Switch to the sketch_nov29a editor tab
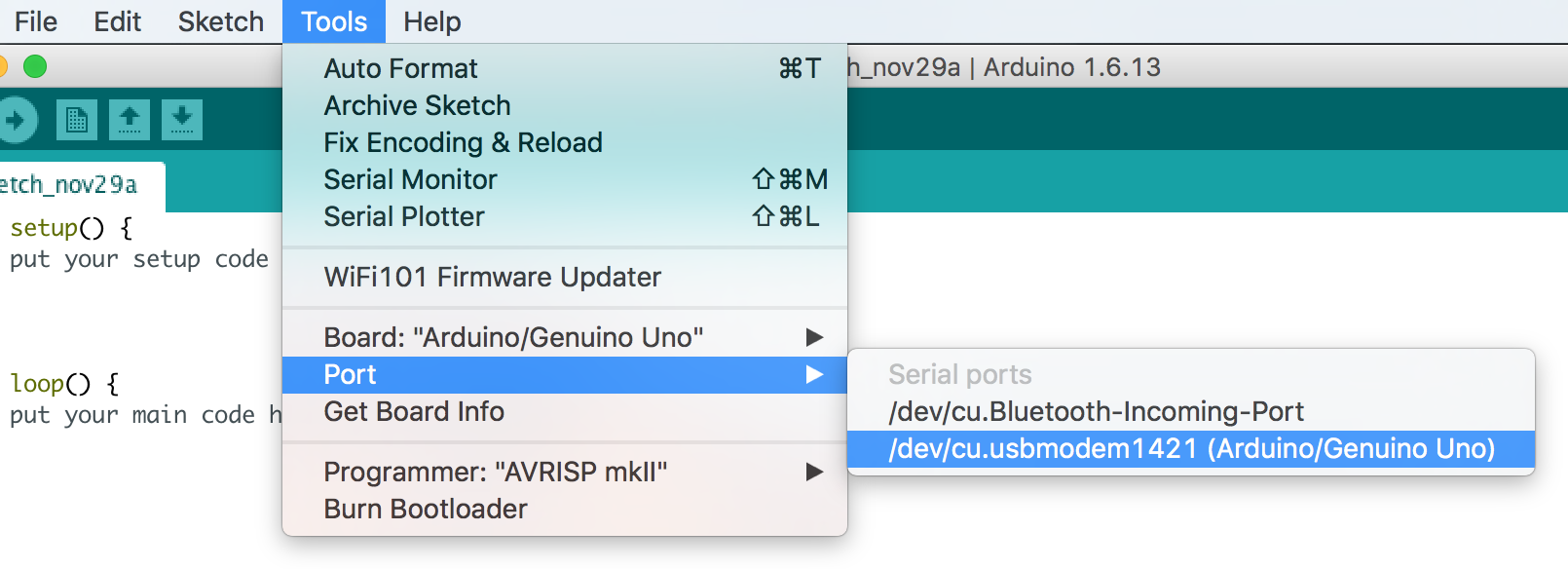Screen dimensions: 1568x569 [x=73, y=185]
